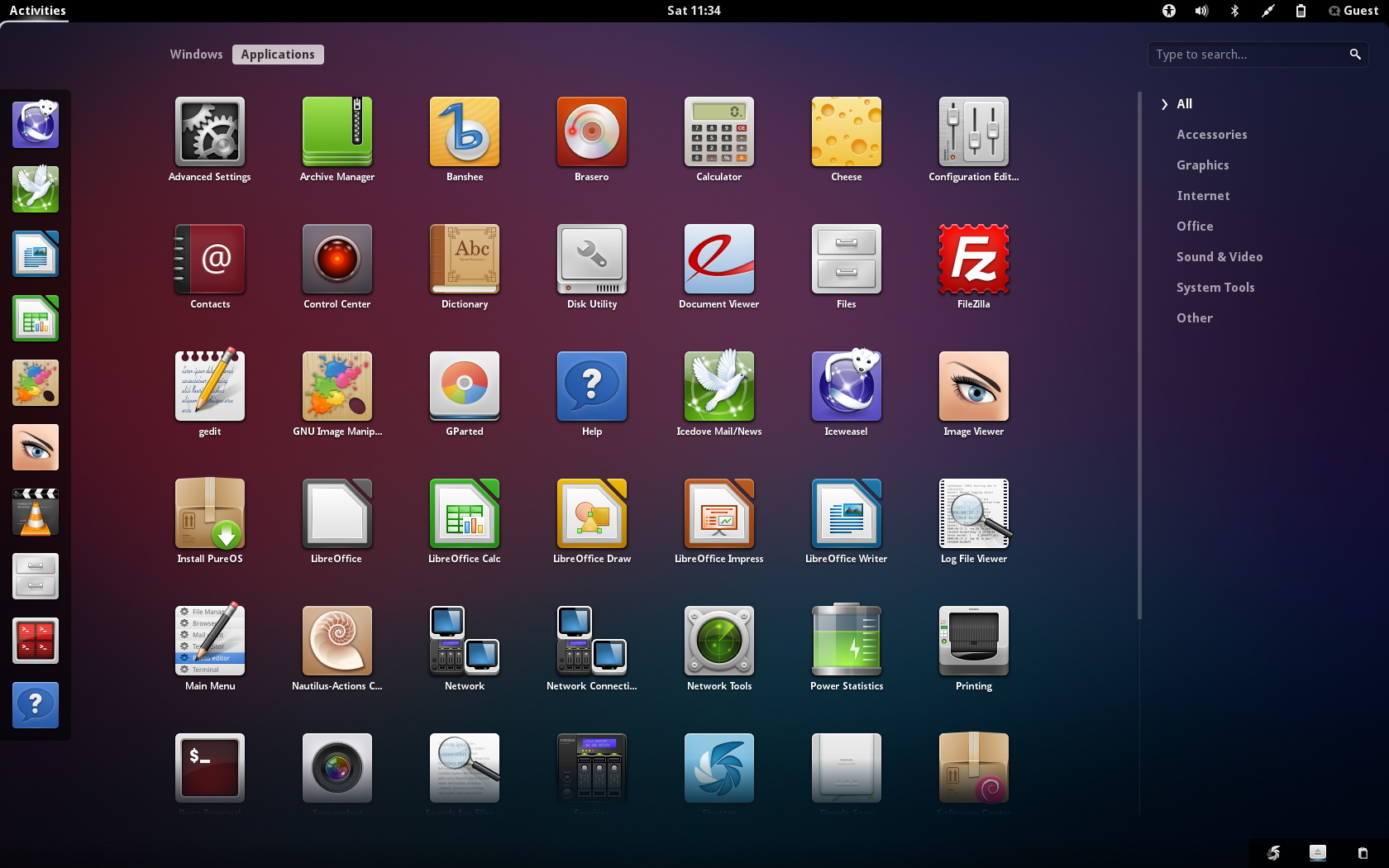Open Power Statistics
The height and width of the screenshot is (868, 1389).
(846, 641)
